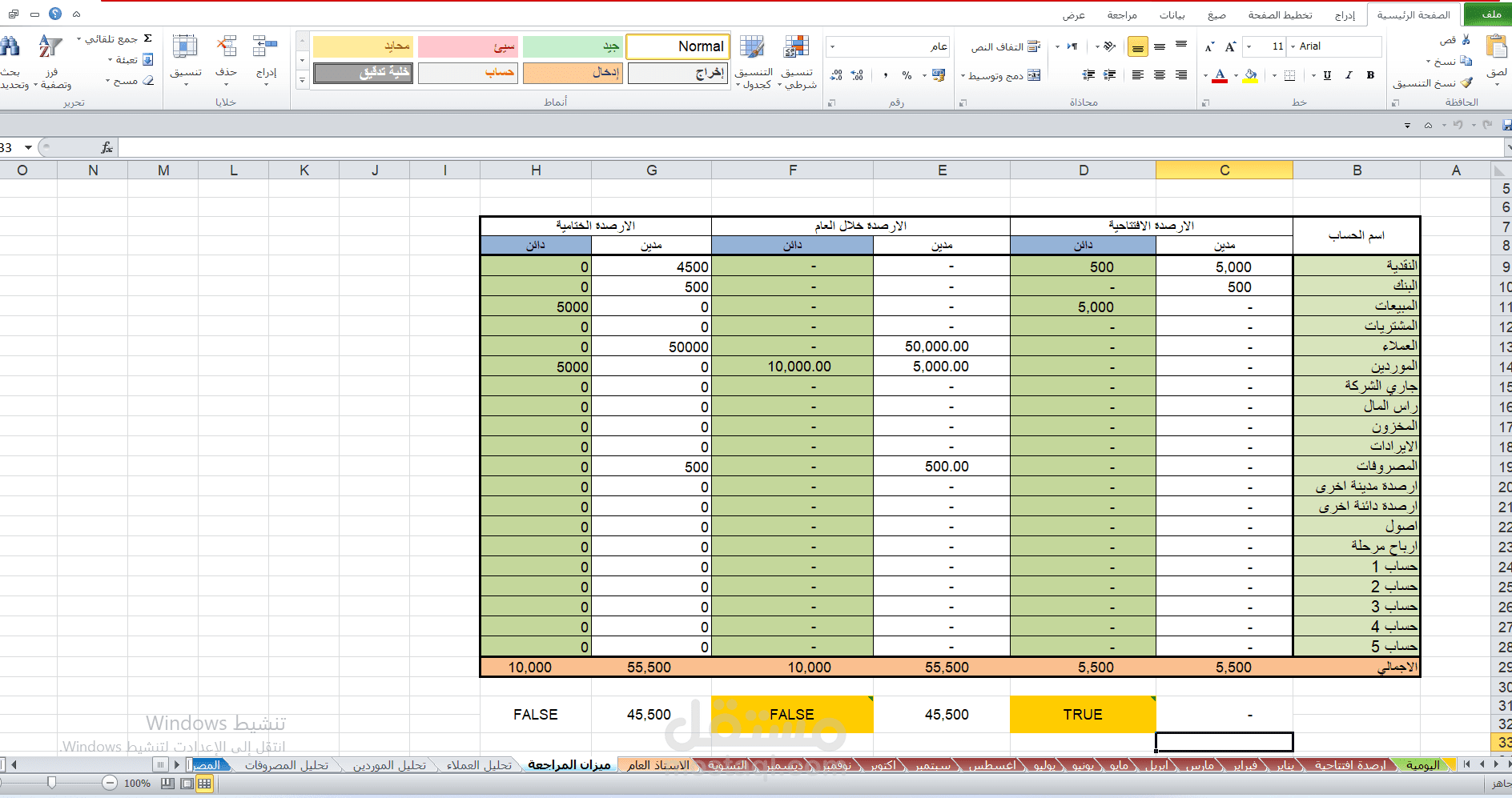The width and height of the screenshot is (1512, 798).
Task: Align text to the left
Action: (1138, 75)
